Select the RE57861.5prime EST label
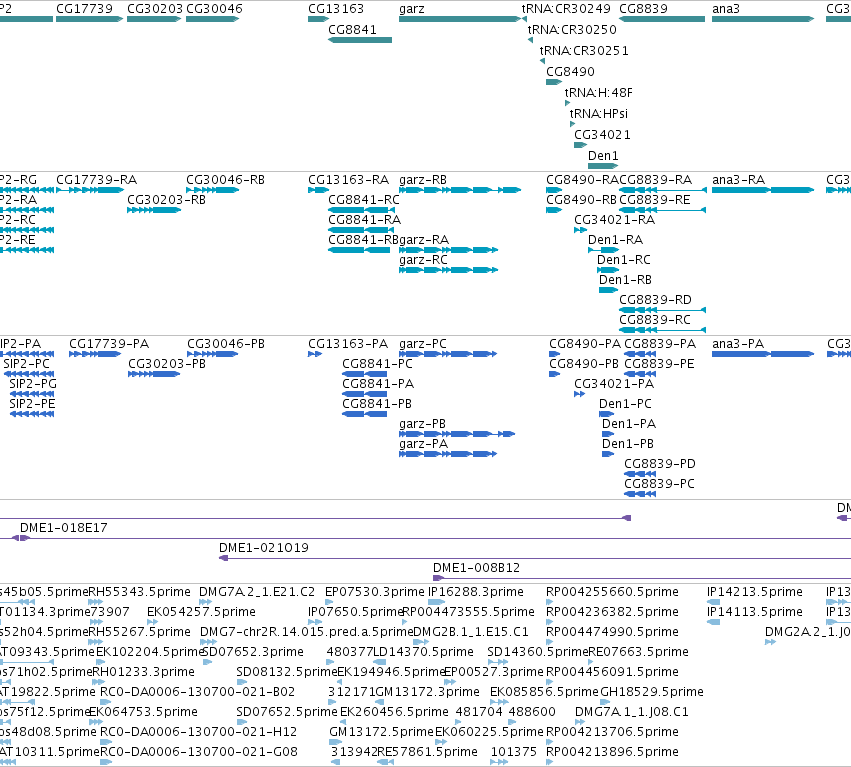 click(427, 752)
